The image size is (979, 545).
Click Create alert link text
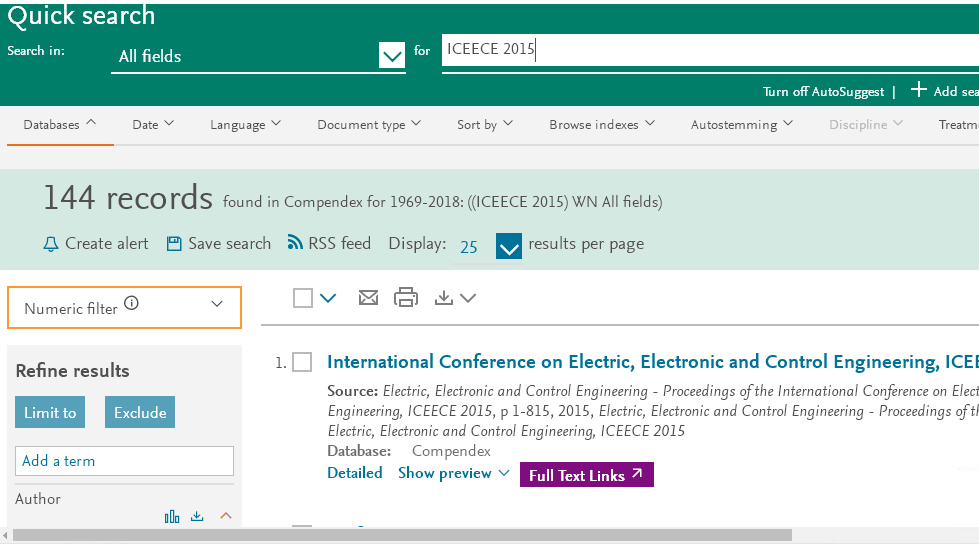pyautogui.click(x=107, y=243)
